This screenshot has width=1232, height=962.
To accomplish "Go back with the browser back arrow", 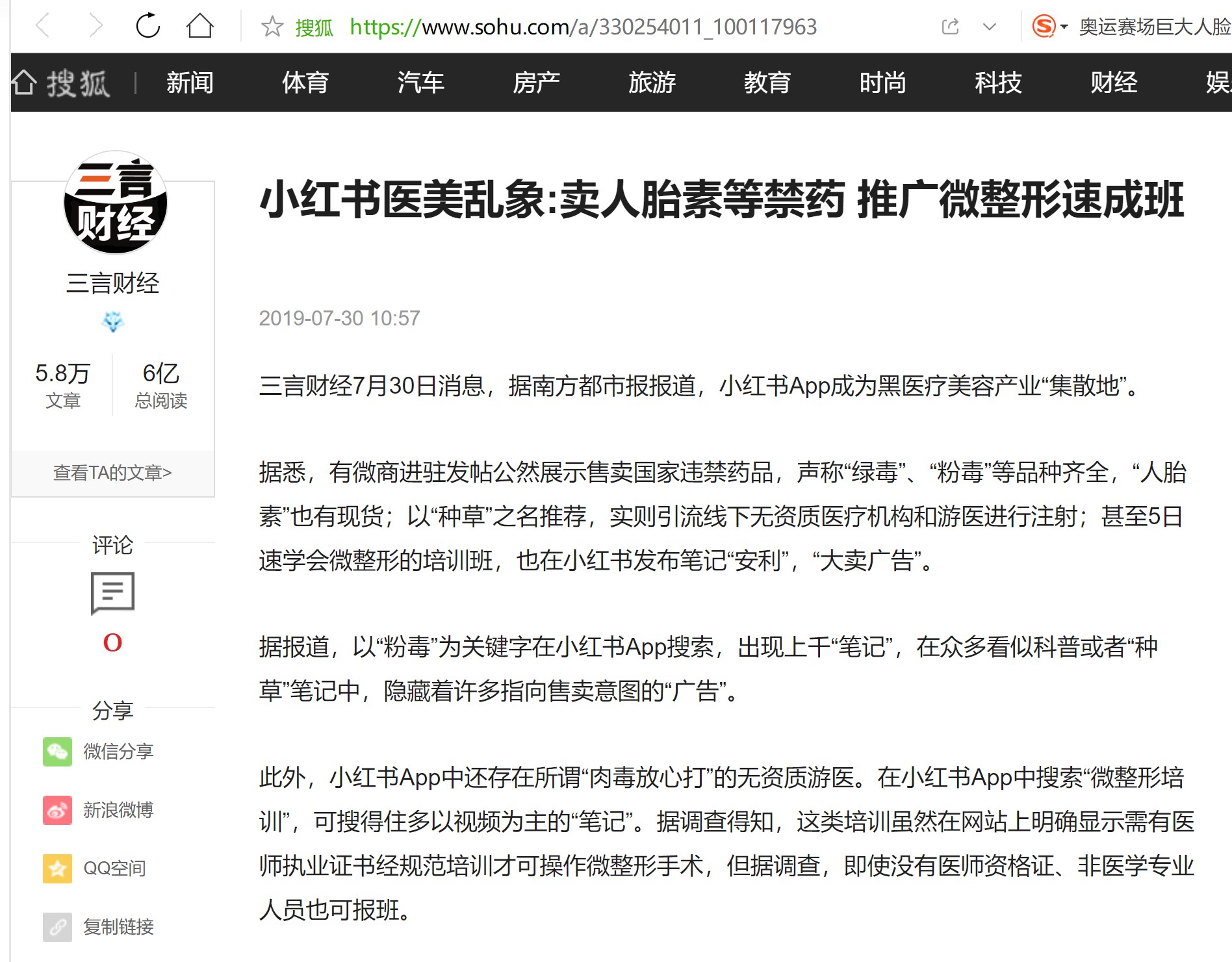I will point(43,27).
